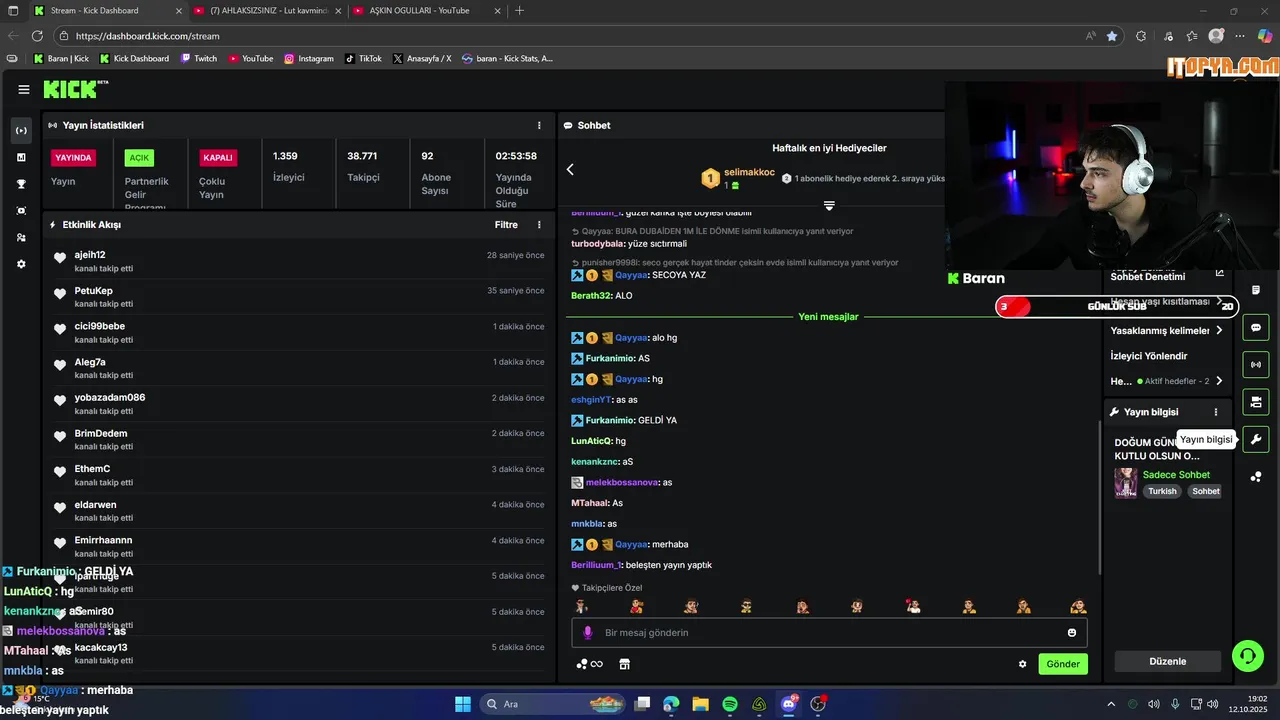Click the Filtre button in Etkinlik Akışı
The image size is (1280, 720).
click(x=506, y=225)
